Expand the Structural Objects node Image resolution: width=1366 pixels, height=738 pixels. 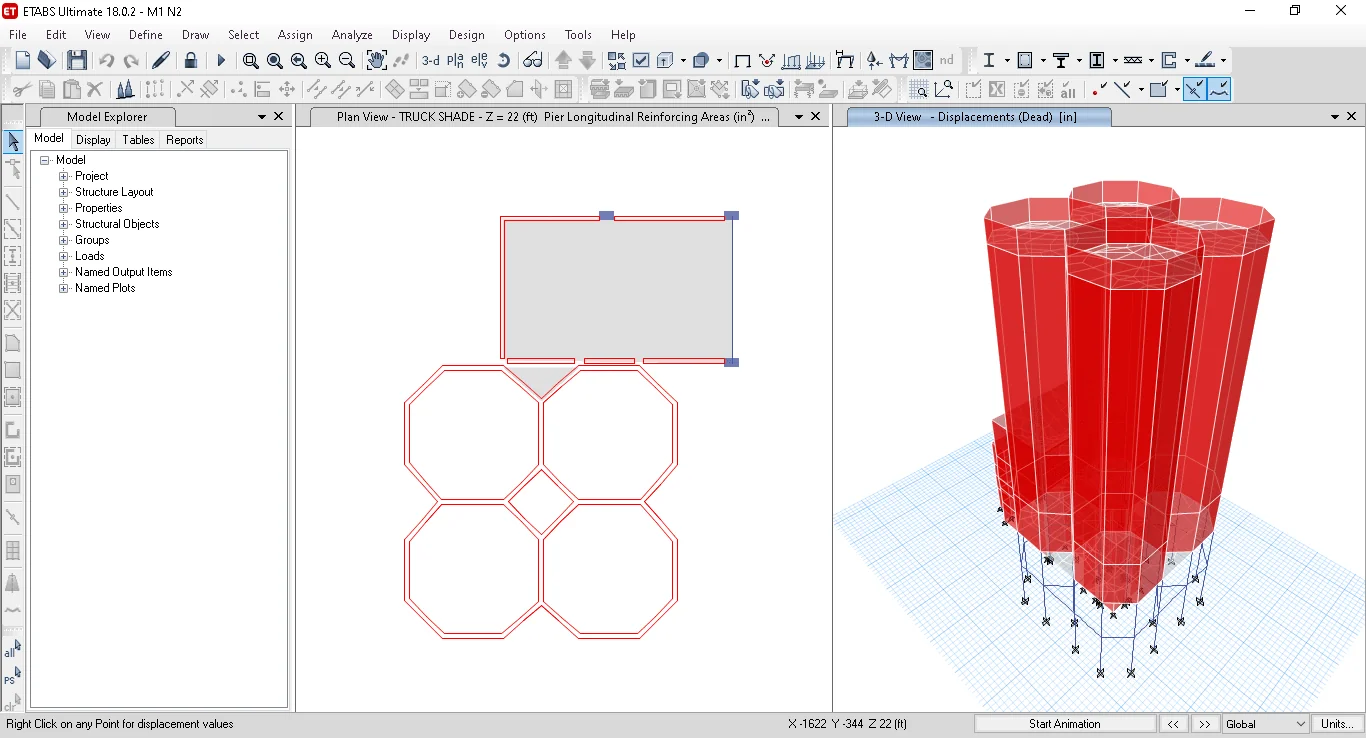(64, 224)
